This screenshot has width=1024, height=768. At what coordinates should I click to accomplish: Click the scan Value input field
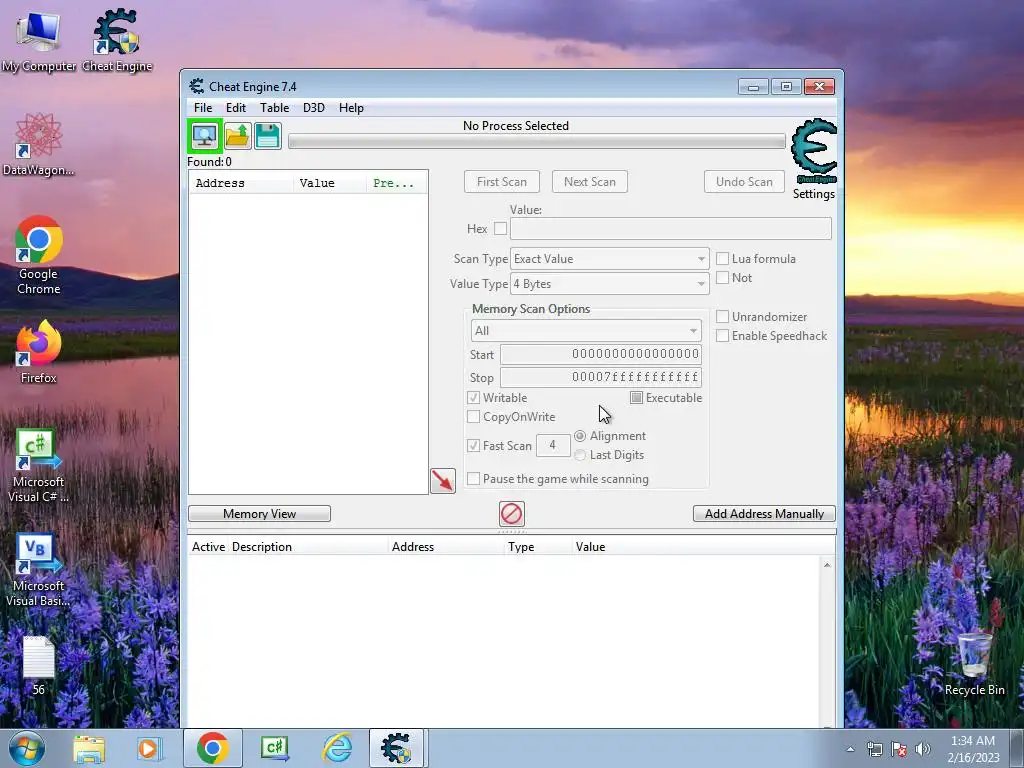(x=670, y=229)
